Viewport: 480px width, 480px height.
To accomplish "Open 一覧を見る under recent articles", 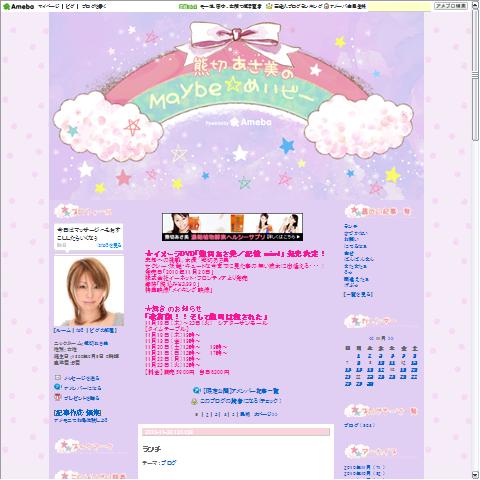I will 358,294.
